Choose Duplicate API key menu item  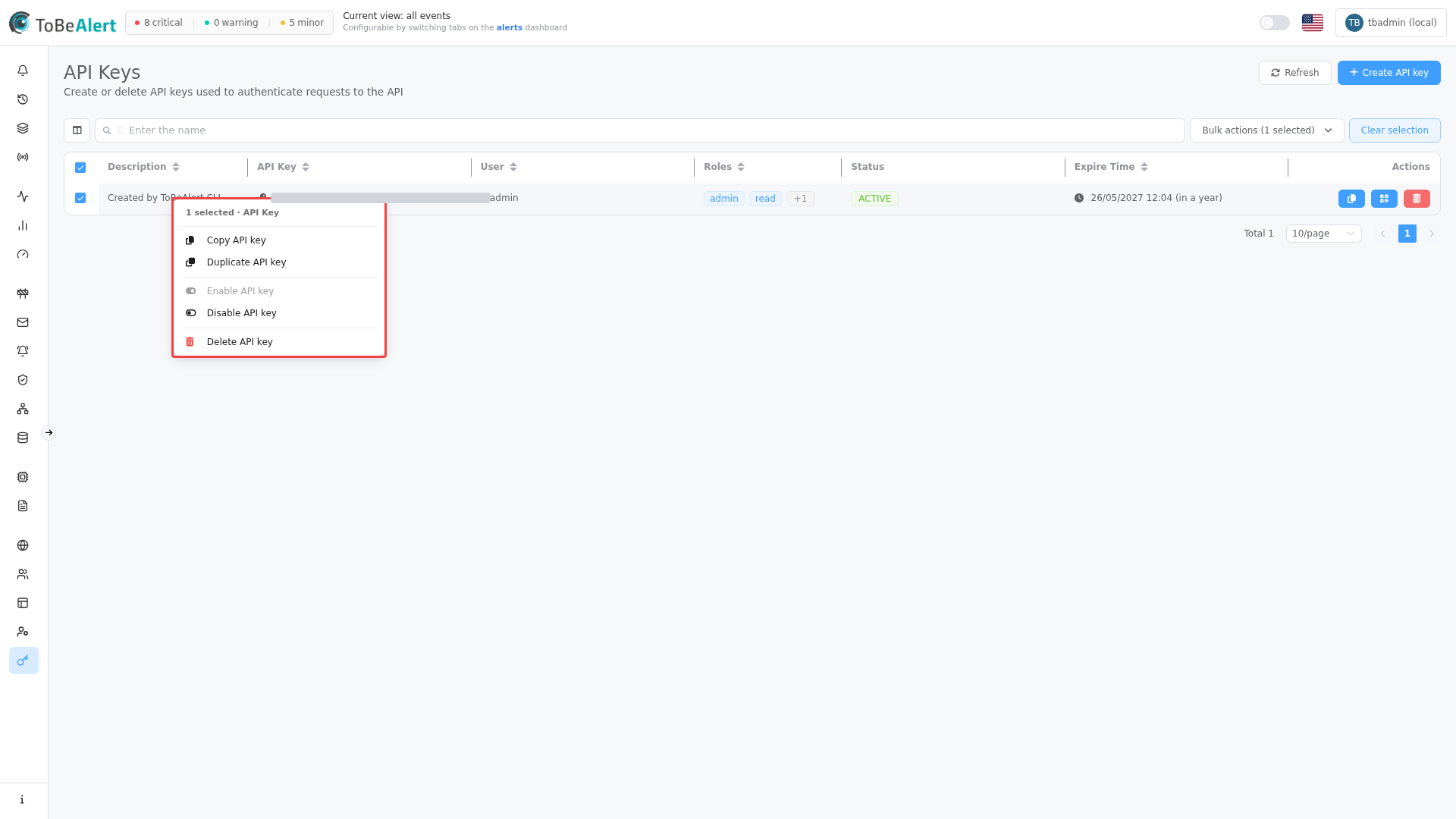[x=279, y=262]
